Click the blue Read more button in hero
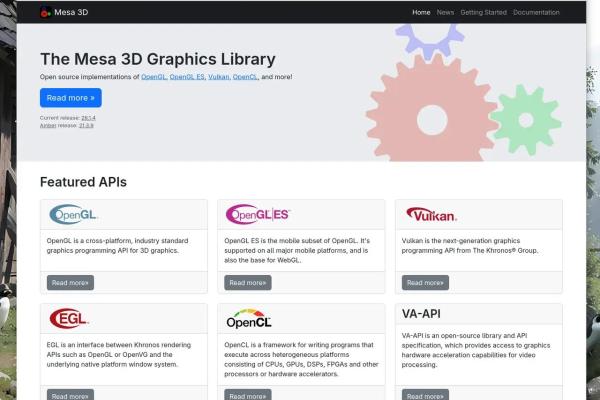 71,98
